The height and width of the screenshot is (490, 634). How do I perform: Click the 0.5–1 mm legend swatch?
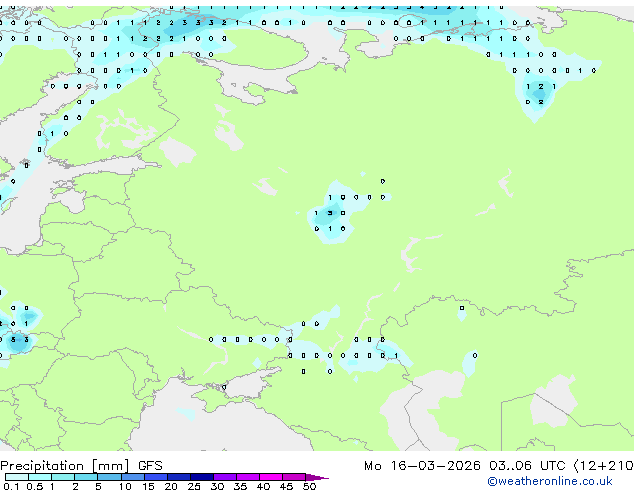pyautogui.click(x=40, y=477)
